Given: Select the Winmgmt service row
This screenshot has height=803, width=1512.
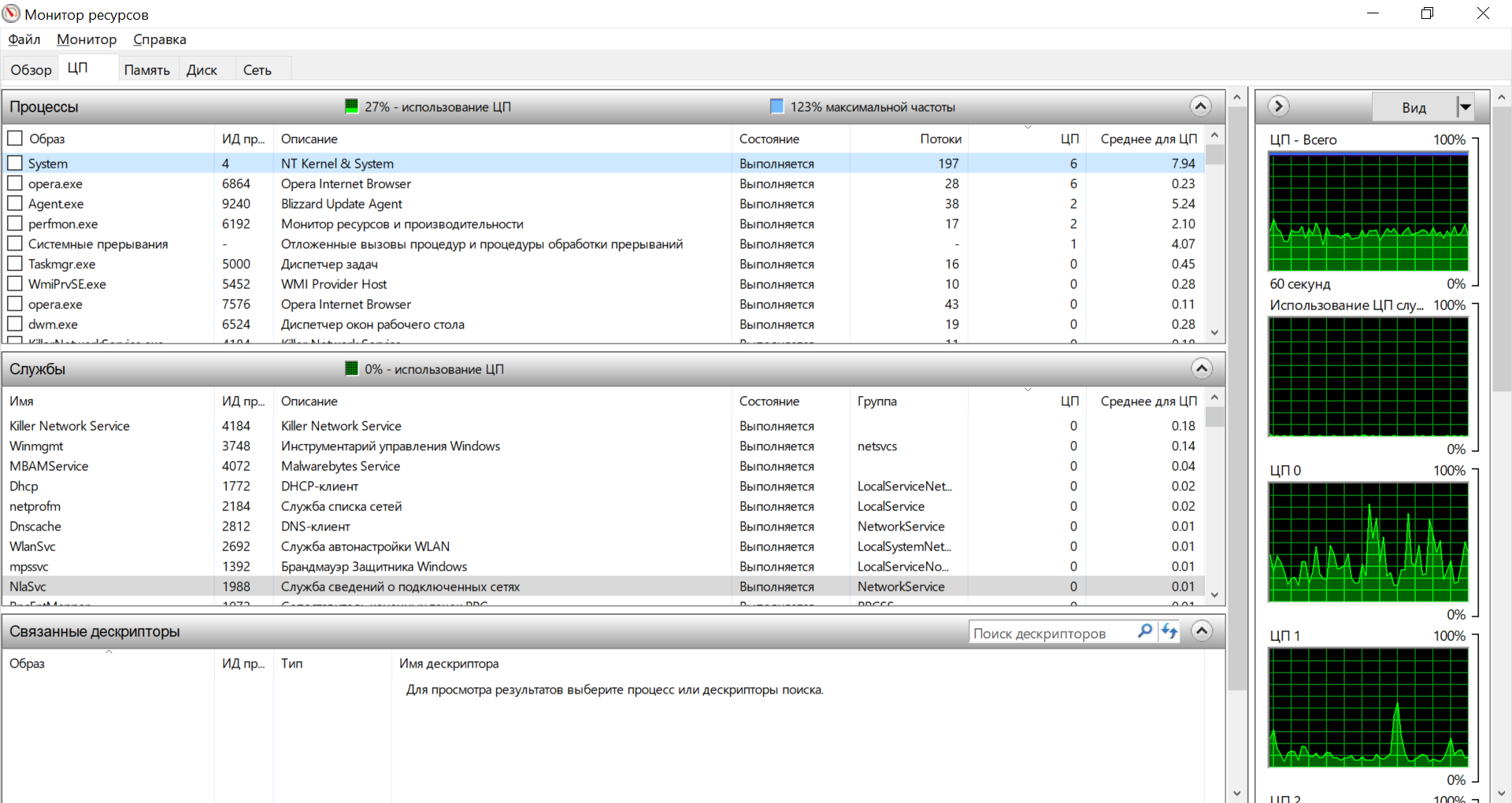Looking at the screenshot, I should [x=603, y=446].
